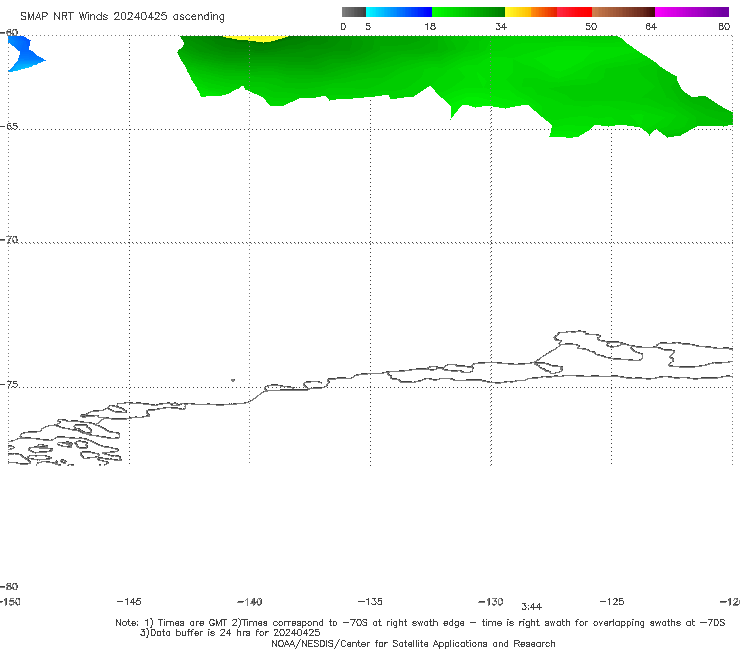Image resolution: width=740 pixels, height=650 pixels.
Task: Click the colorbar label '50'
Action: tap(591, 26)
